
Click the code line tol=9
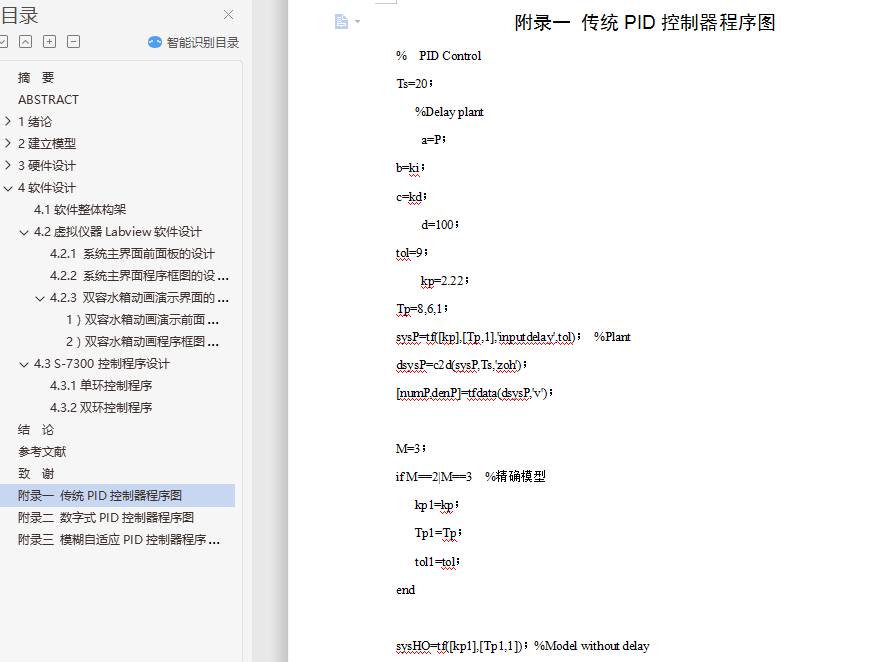(x=412, y=253)
